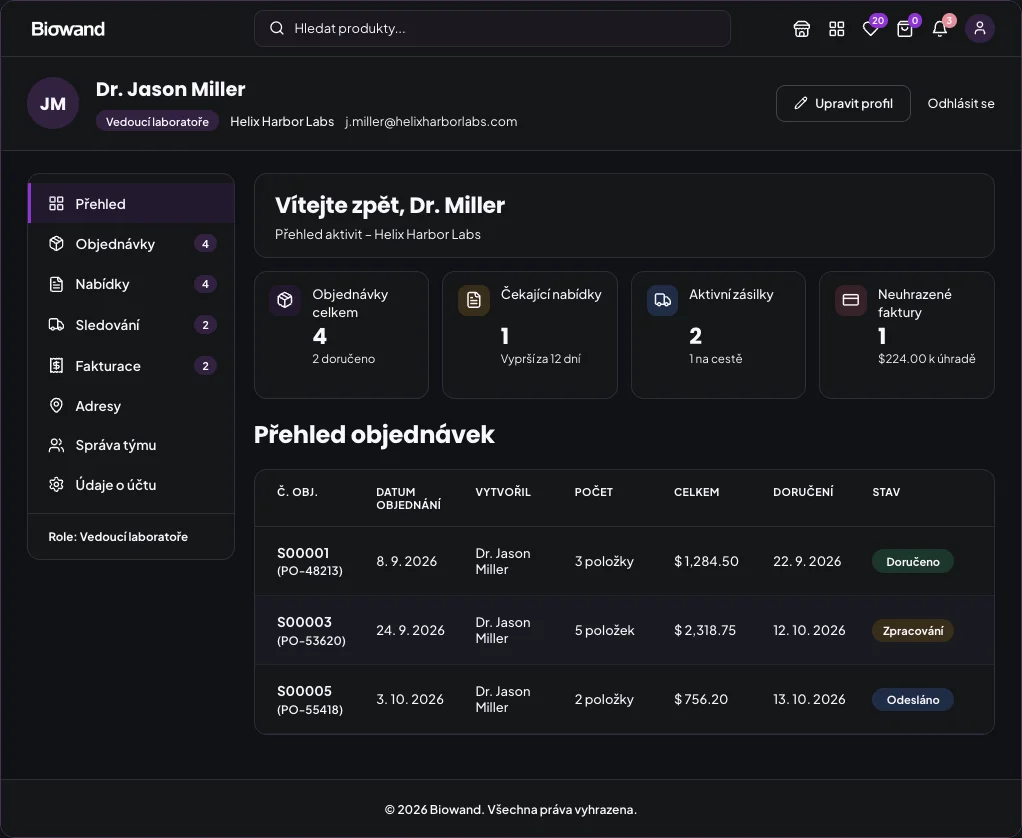Click Odhlásit se link

tap(961, 103)
